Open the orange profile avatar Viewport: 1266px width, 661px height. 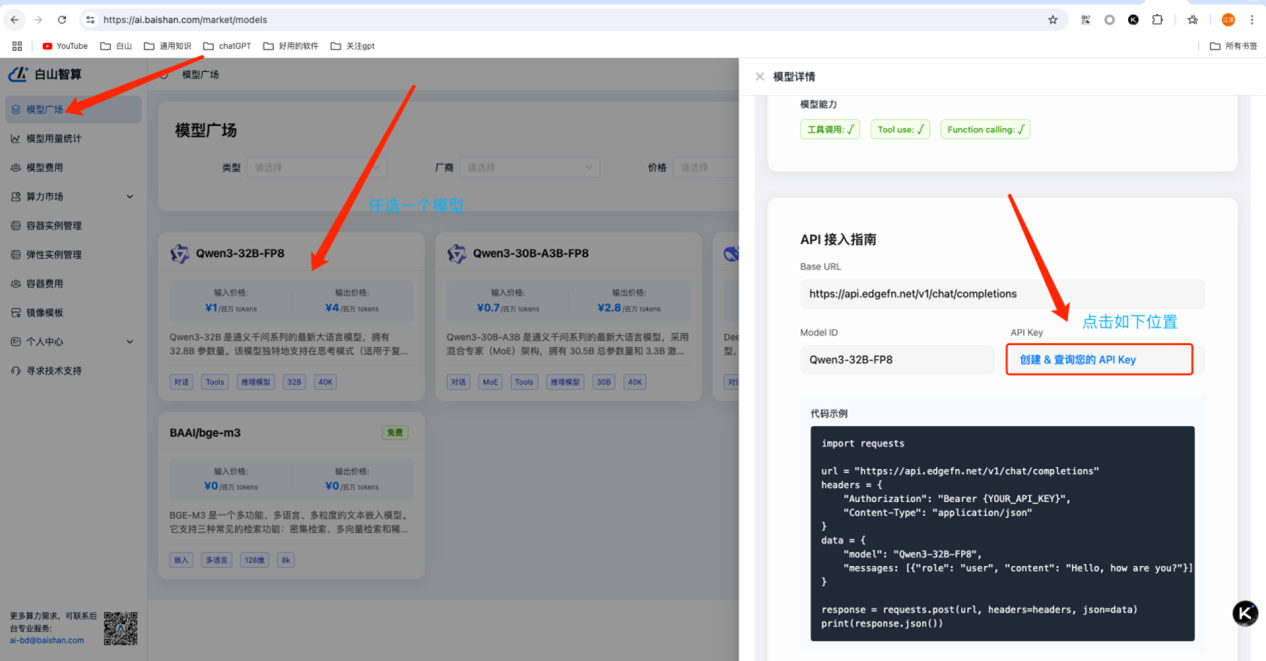[1228, 20]
